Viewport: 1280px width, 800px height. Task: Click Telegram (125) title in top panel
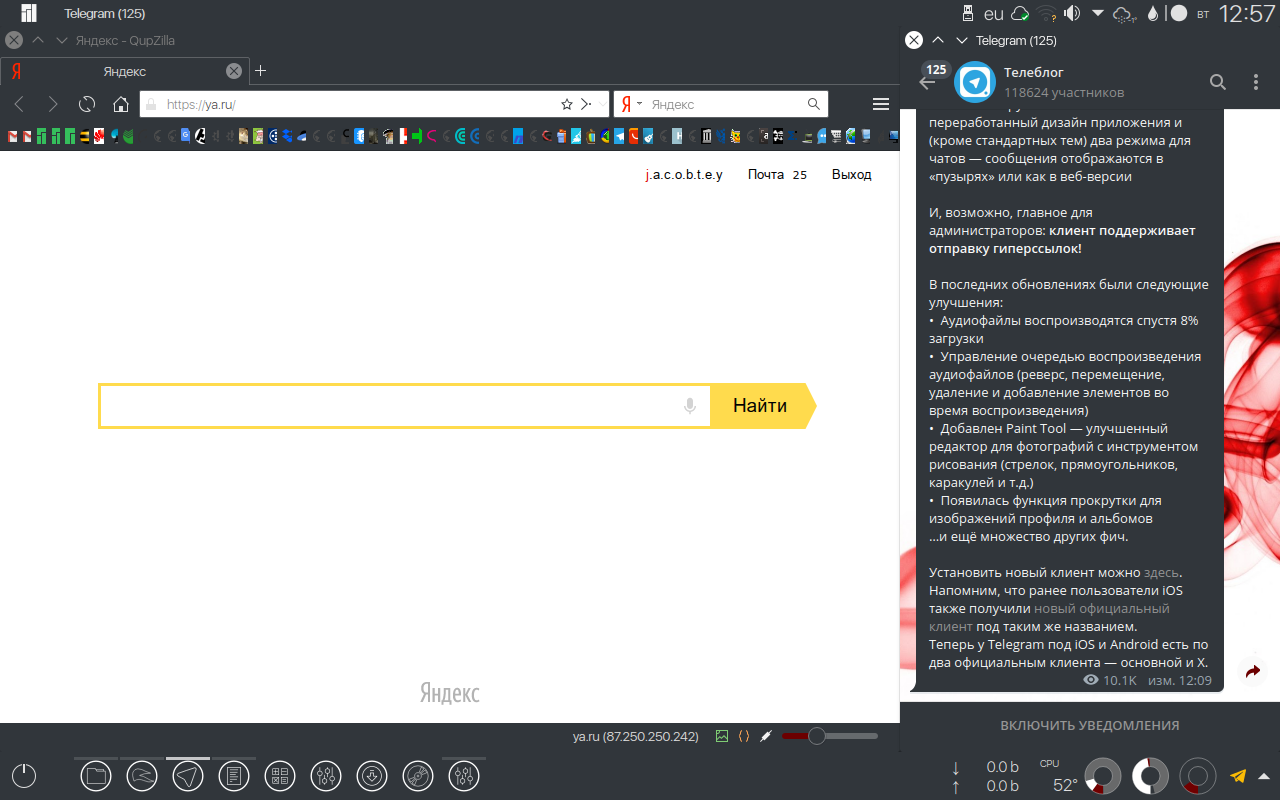point(104,14)
